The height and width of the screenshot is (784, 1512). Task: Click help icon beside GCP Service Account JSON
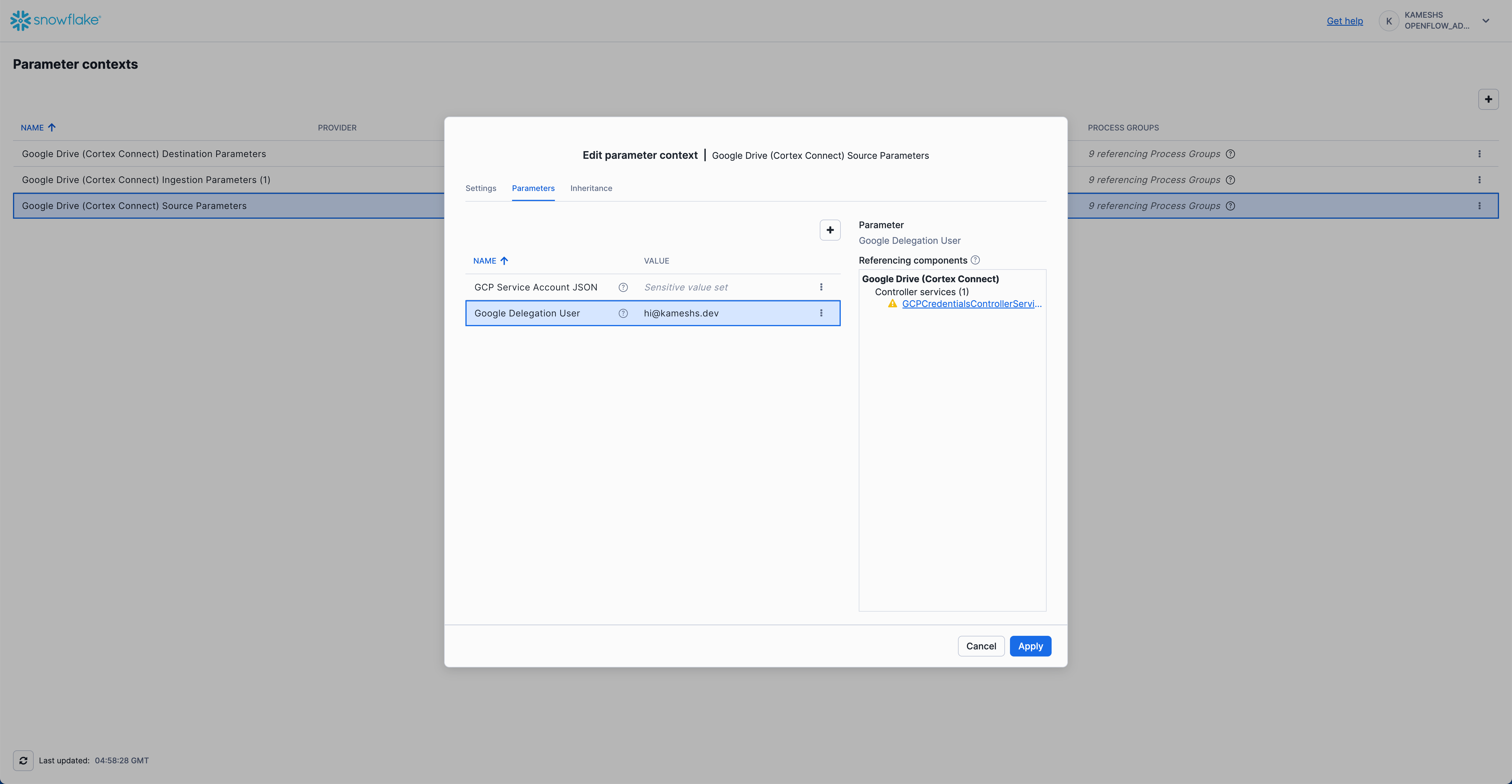[623, 288]
